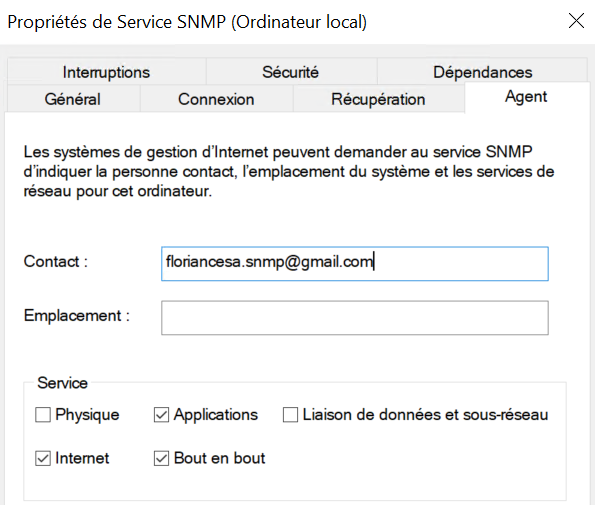
Task: Switch to the Récupération tab
Action: pos(378,99)
